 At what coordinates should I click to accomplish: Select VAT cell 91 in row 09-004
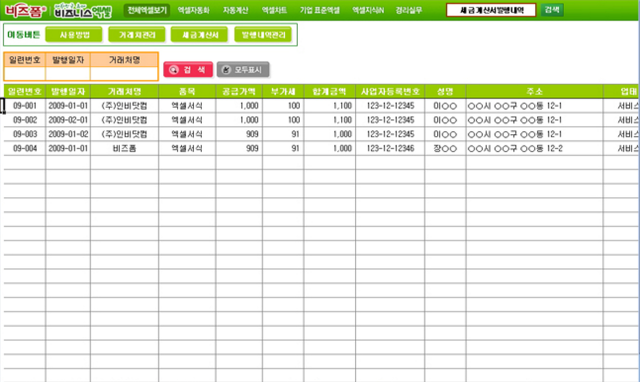(x=283, y=149)
